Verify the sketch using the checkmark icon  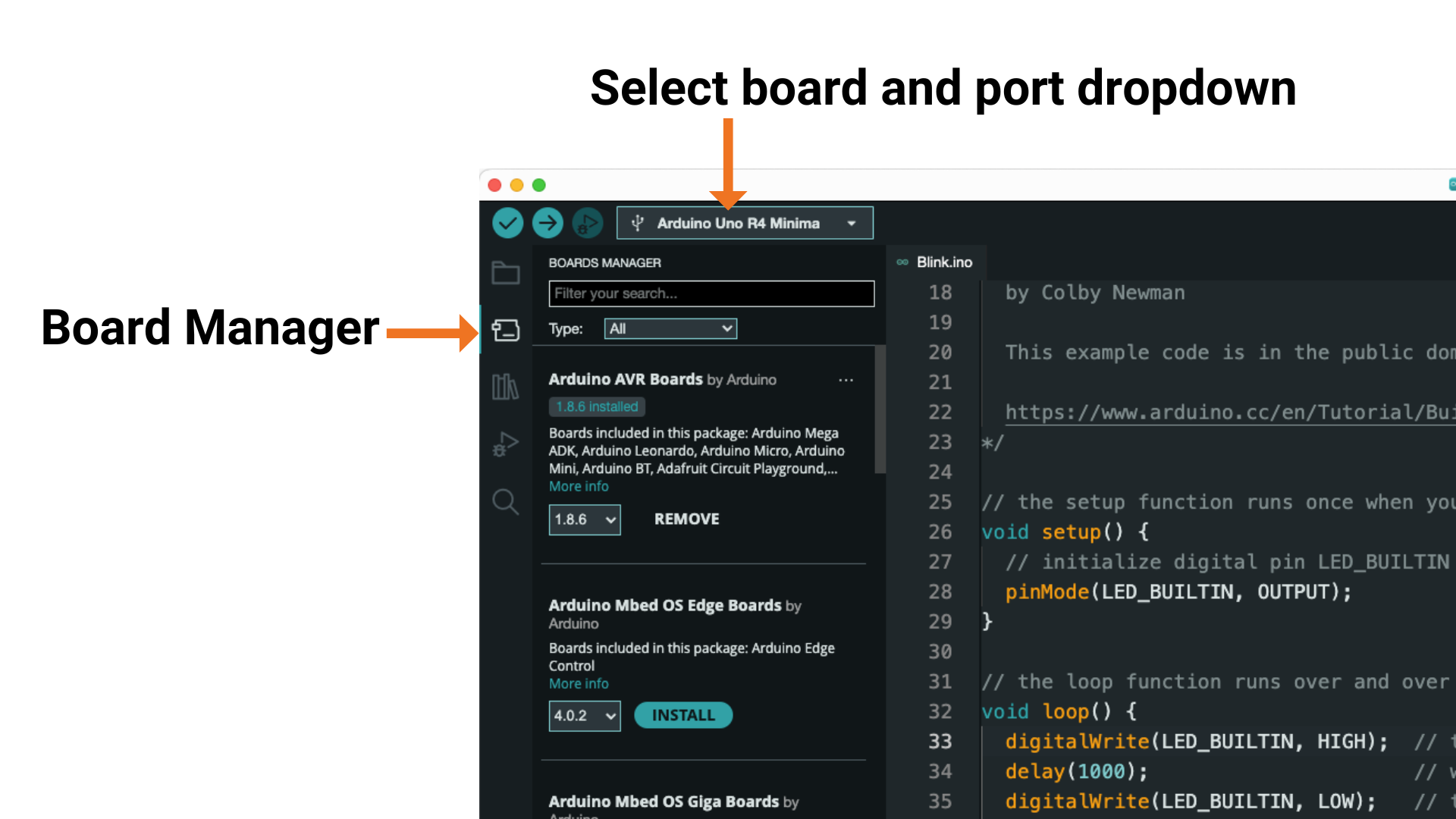pos(507,222)
